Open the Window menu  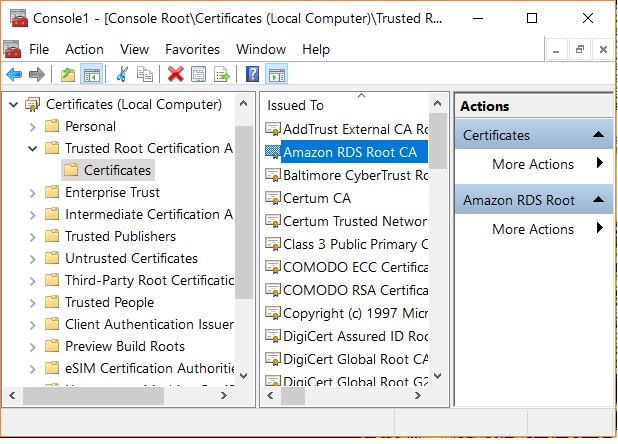(x=261, y=49)
